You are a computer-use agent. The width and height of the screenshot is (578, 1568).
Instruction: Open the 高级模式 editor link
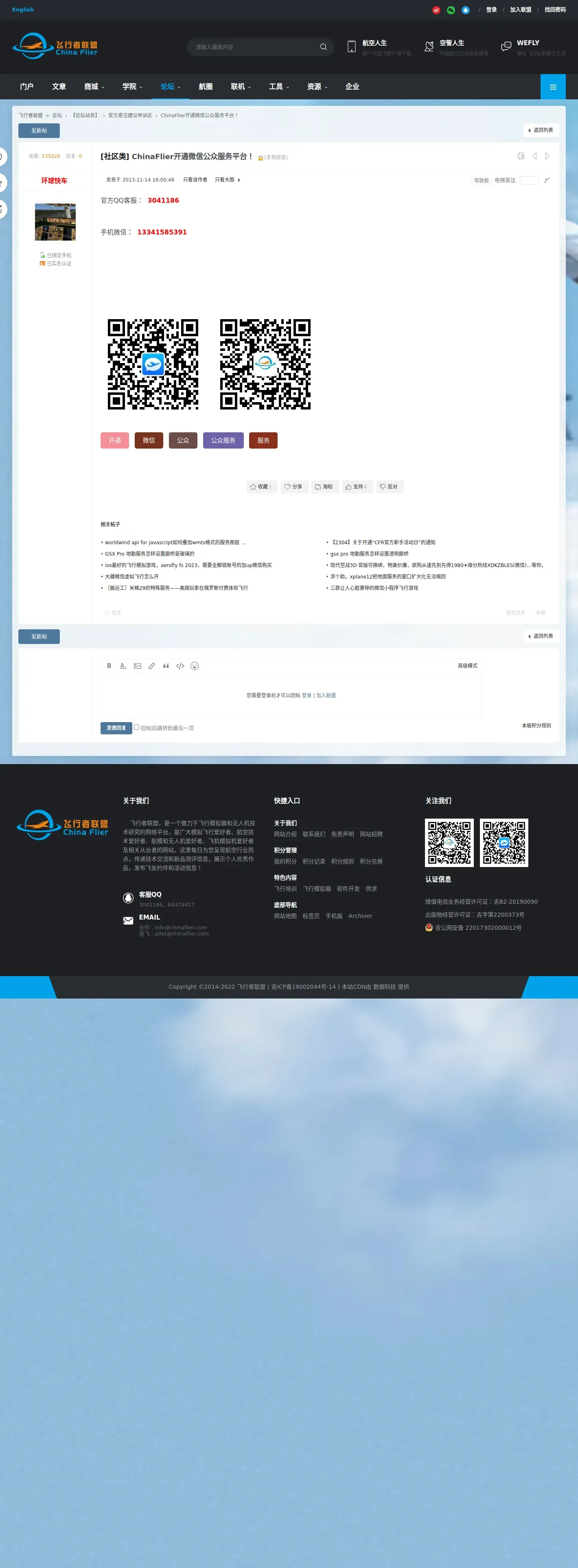point(468,666)
